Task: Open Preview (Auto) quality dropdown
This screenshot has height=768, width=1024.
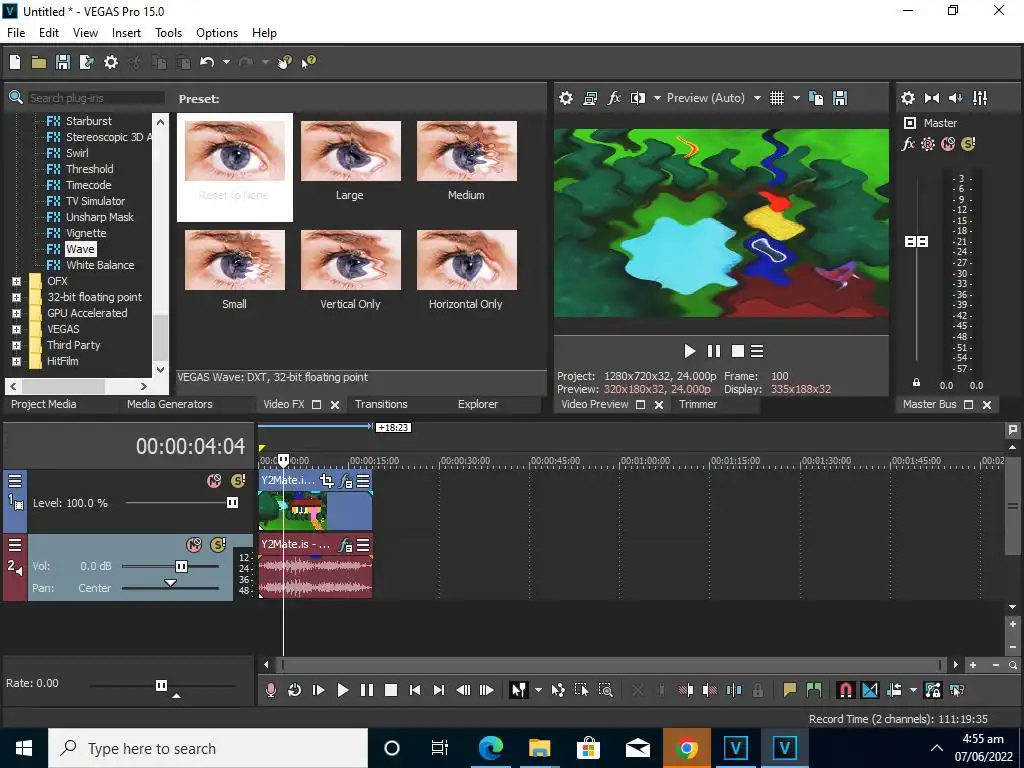Action: (x=757, y=98)
